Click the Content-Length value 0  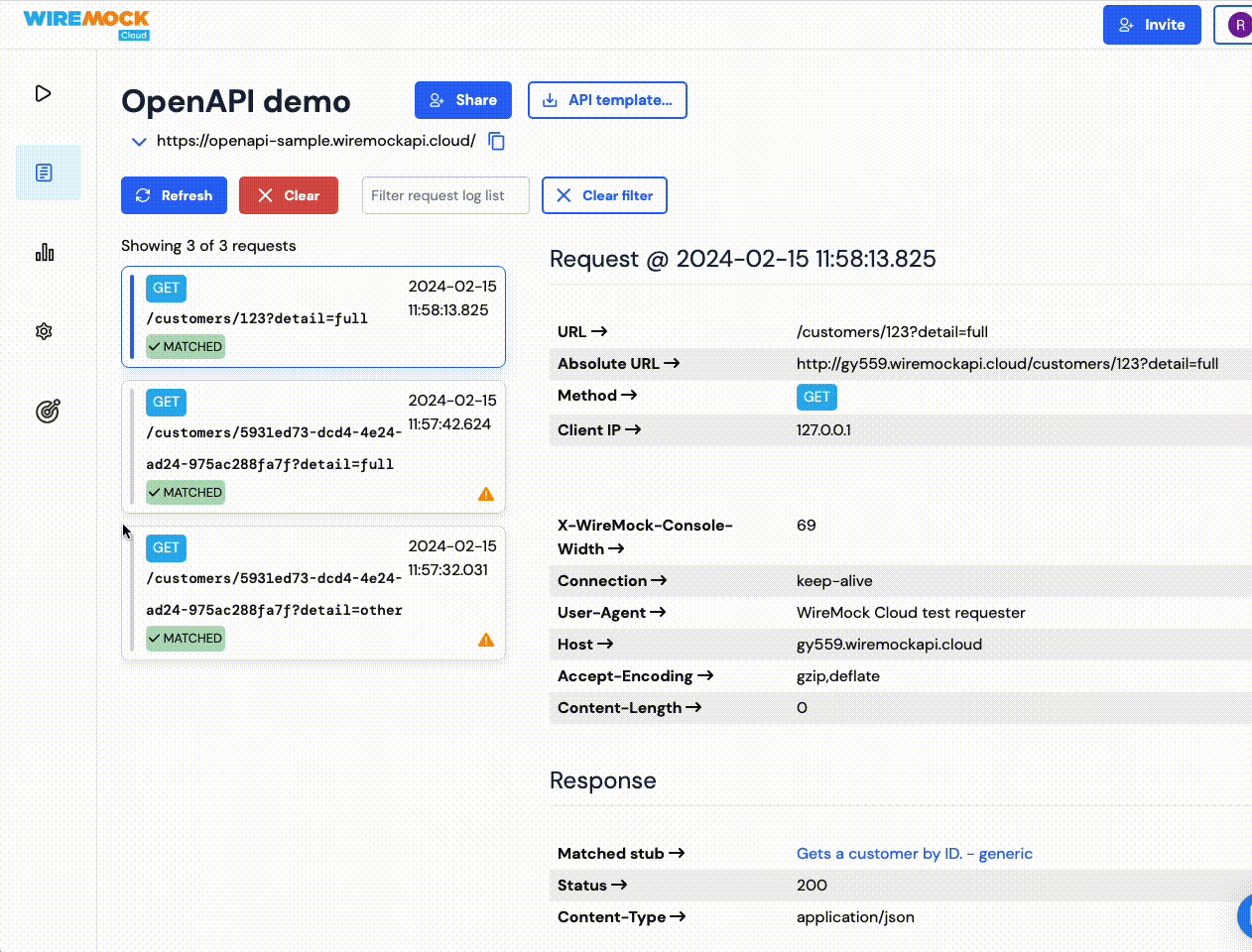pos(802,708)
